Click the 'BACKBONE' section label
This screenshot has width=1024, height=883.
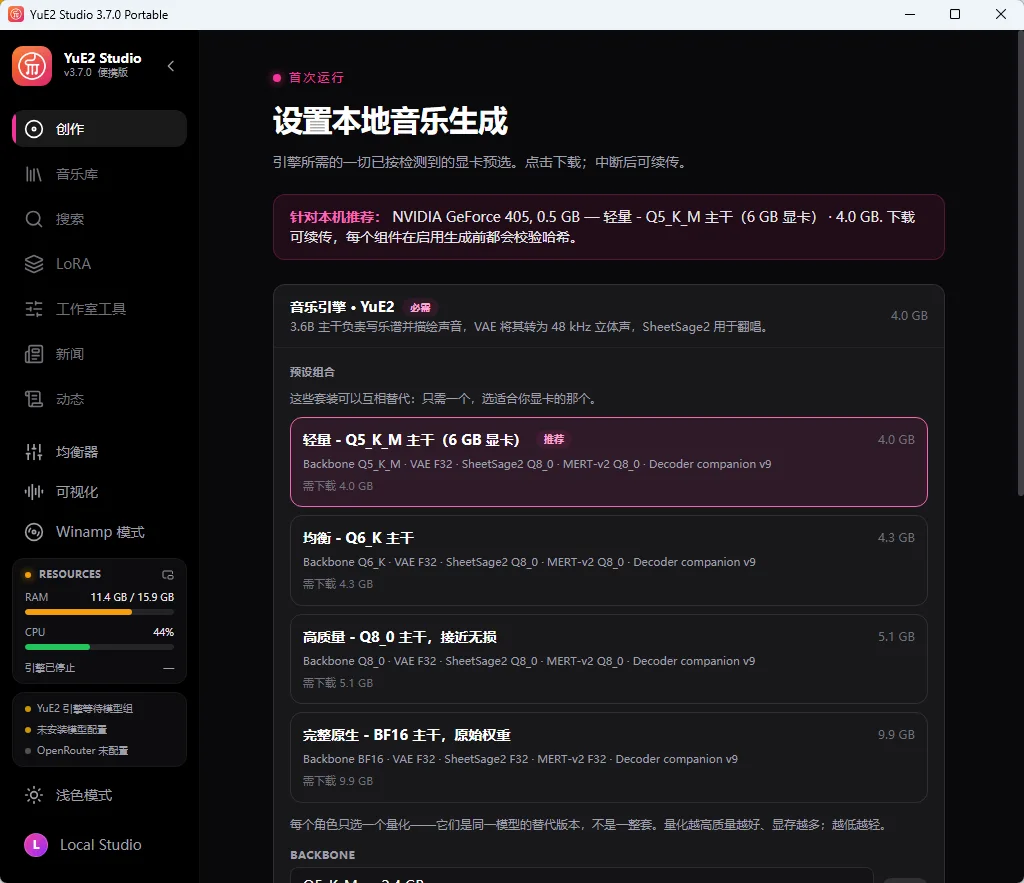pos(323,855)
